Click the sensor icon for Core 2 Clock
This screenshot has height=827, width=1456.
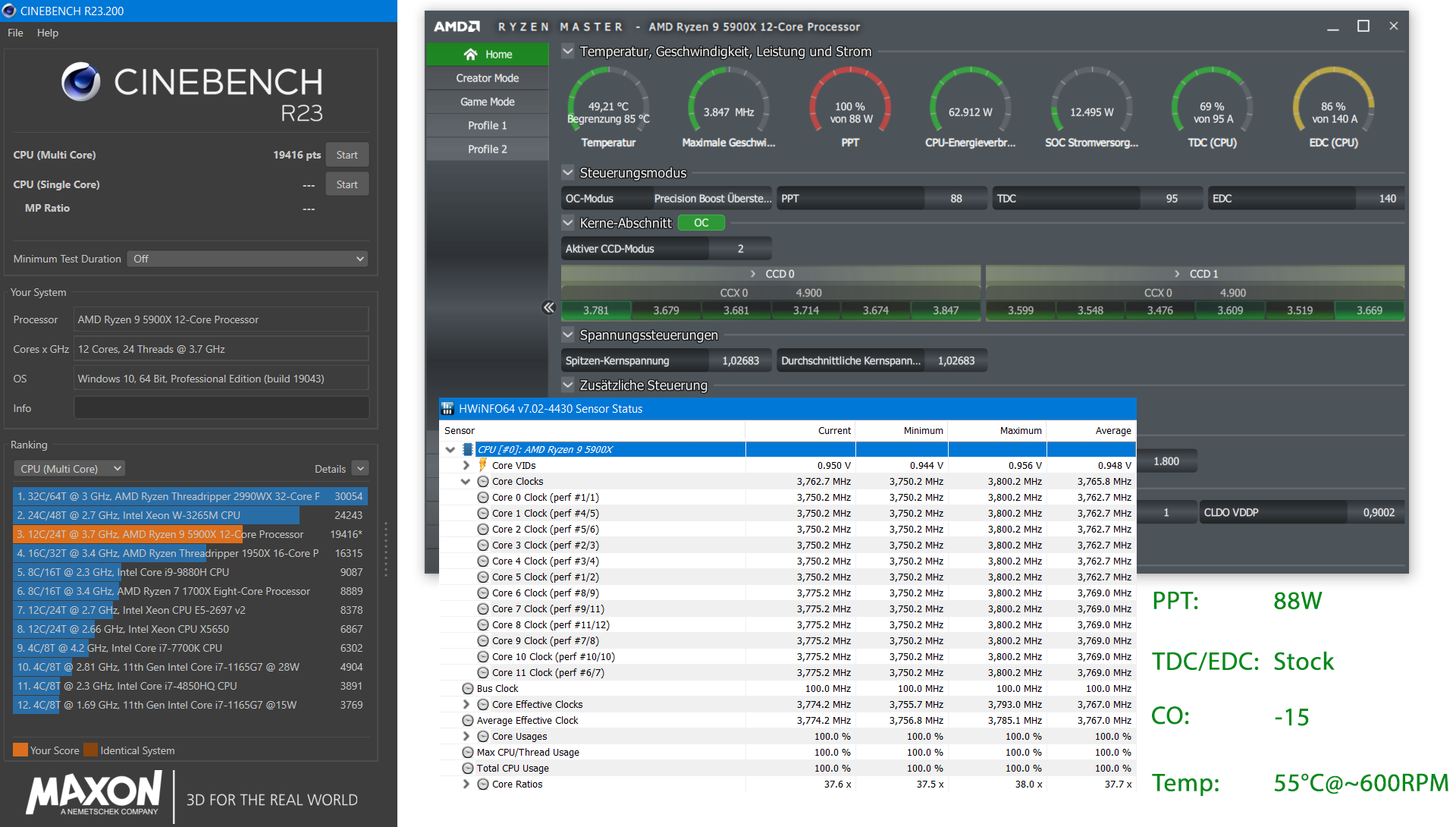pos(483,529)
